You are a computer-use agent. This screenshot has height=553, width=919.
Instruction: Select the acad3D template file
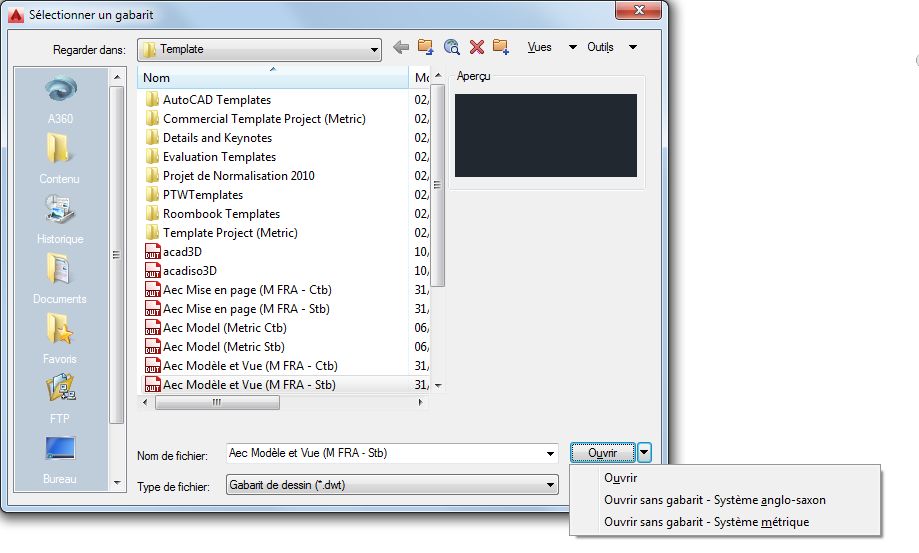point(173,252)
